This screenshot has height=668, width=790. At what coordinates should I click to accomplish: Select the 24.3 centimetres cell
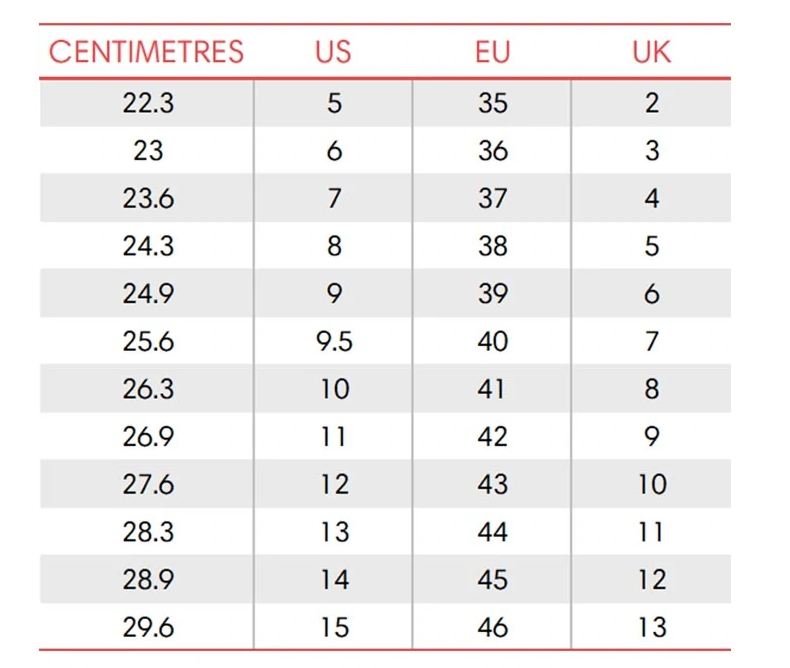pos(148,246)
